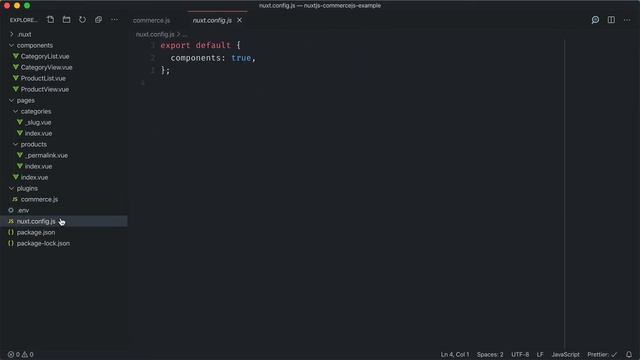Open index.vue inside products folder

64,167
